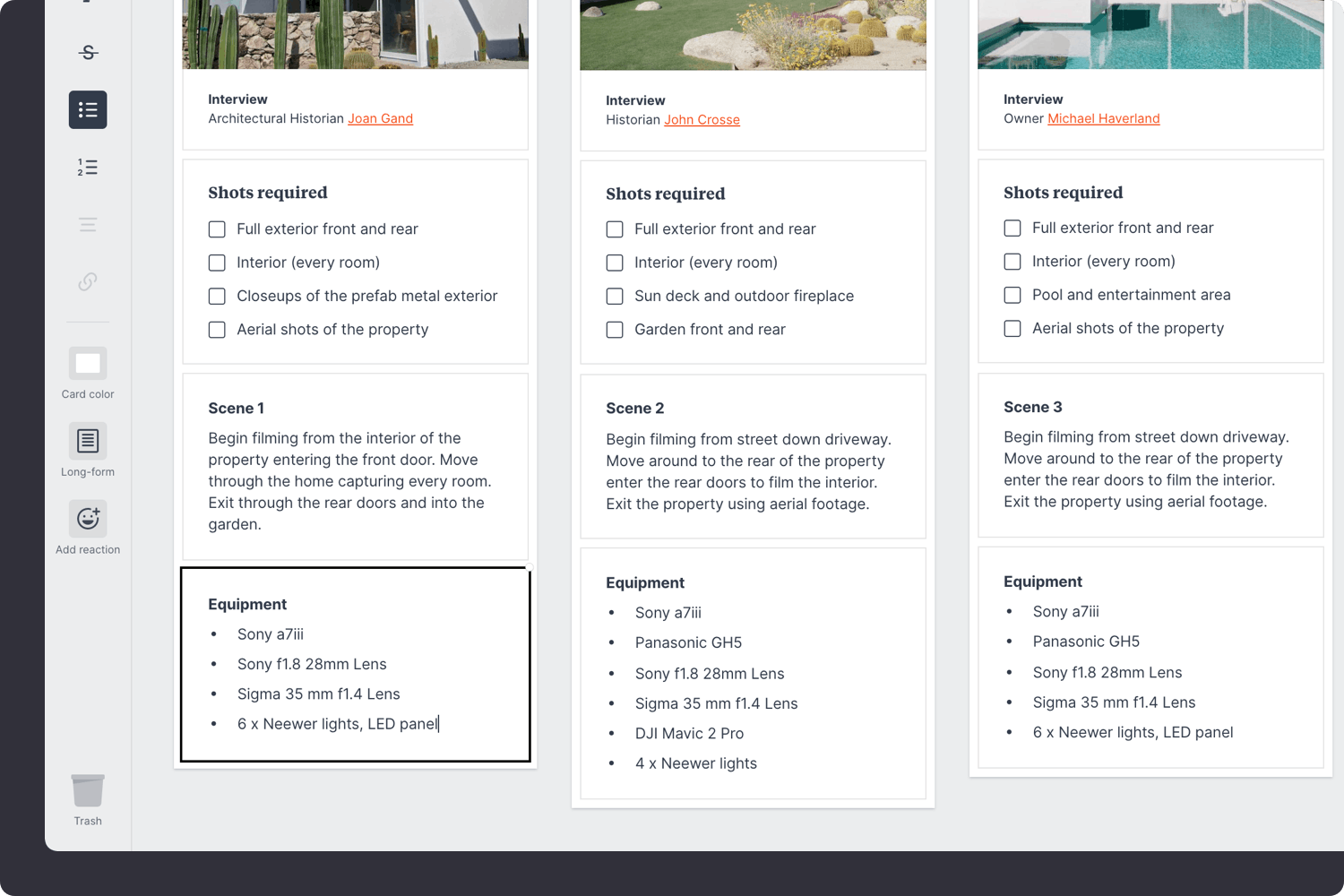The width and height of the screenshot is (1344, 896).
Task: Open the Michael Haverland owner link
Action: coord(1104,118)
